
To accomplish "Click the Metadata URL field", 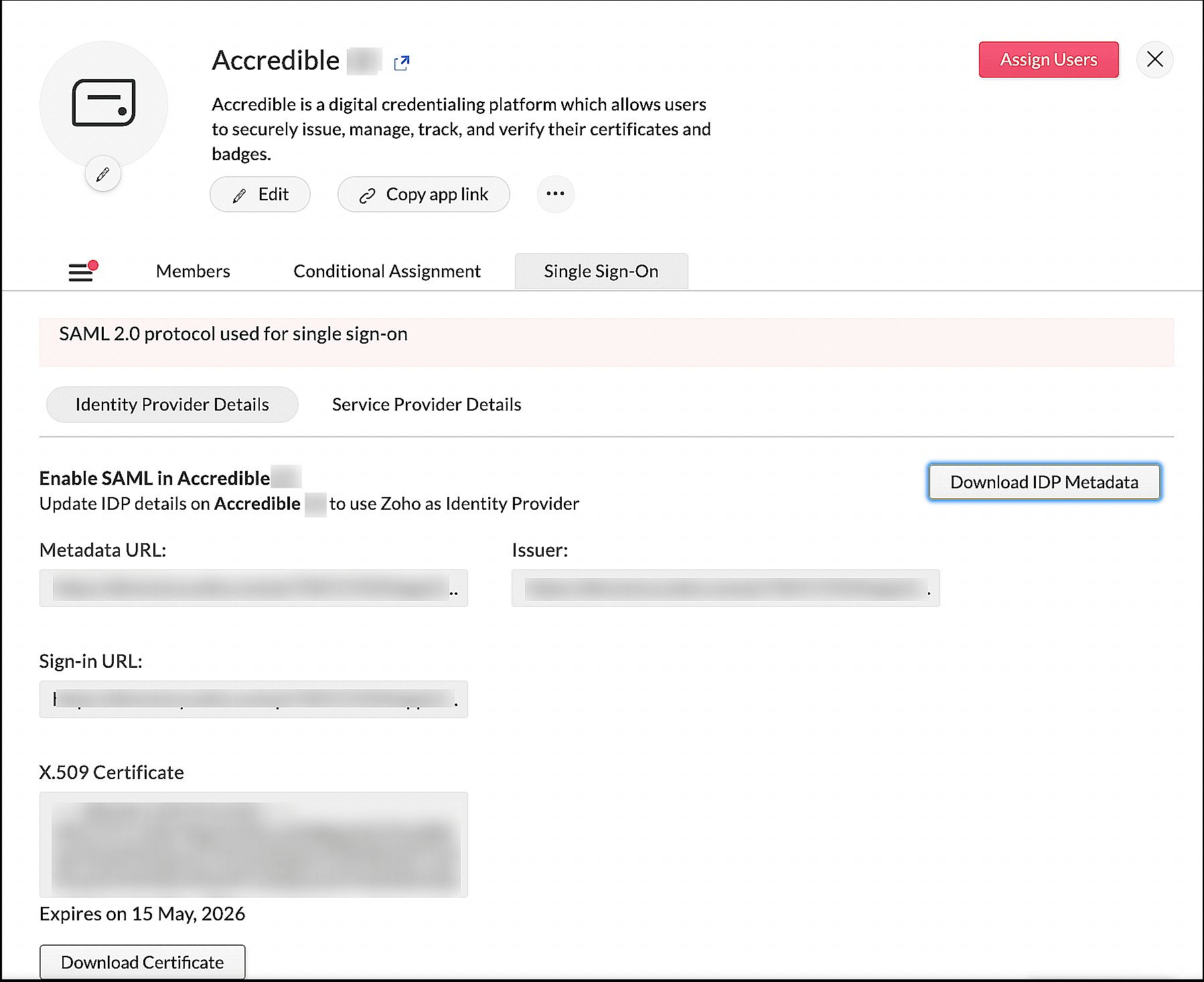I will click(254, 588).
